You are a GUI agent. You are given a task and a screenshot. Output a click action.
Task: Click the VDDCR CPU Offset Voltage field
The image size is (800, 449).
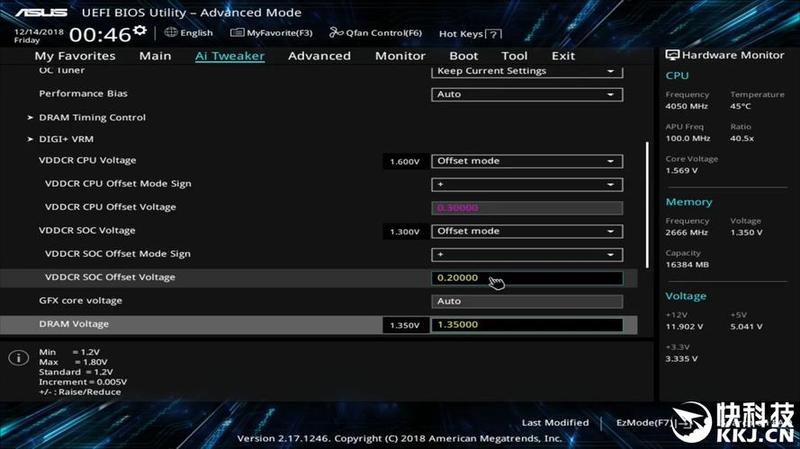(527, 208)
